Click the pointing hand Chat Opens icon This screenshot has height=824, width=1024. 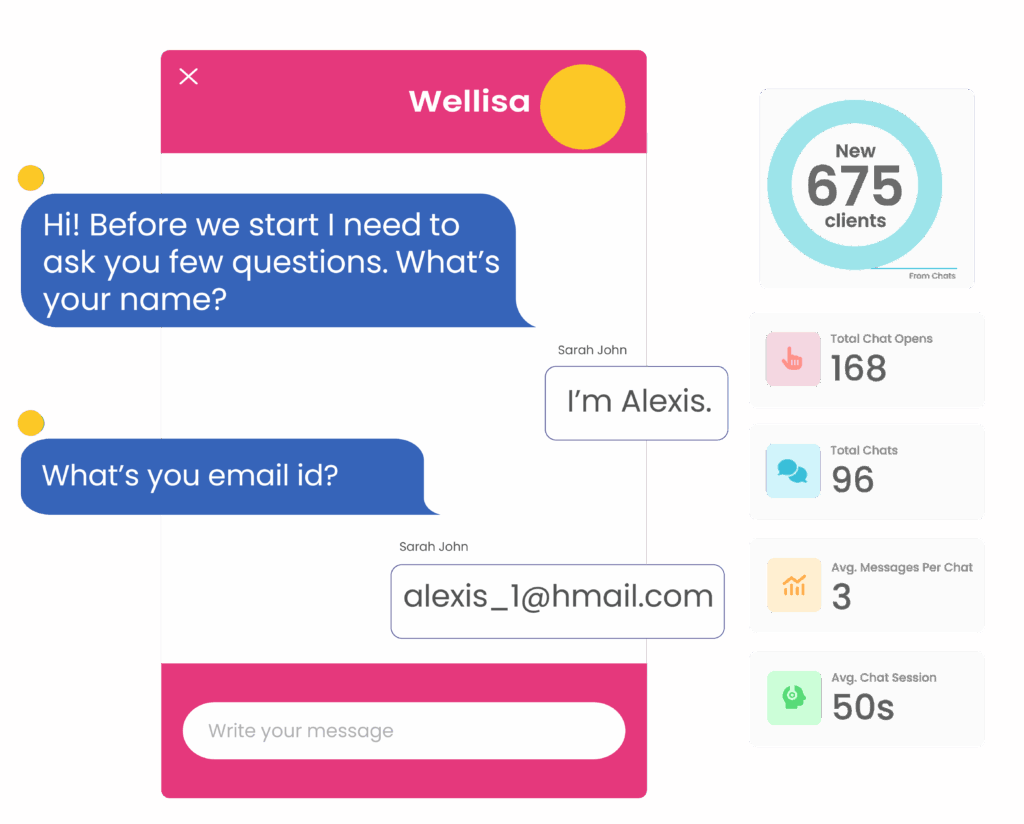click(x=791, y=359)
